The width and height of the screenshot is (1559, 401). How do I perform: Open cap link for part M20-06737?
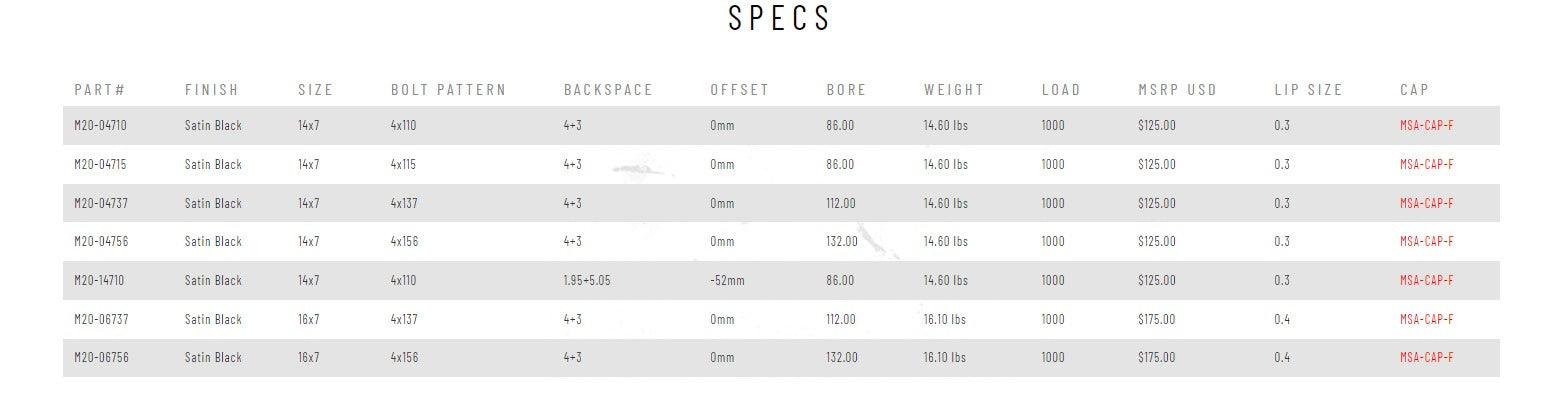[1426, 320]
